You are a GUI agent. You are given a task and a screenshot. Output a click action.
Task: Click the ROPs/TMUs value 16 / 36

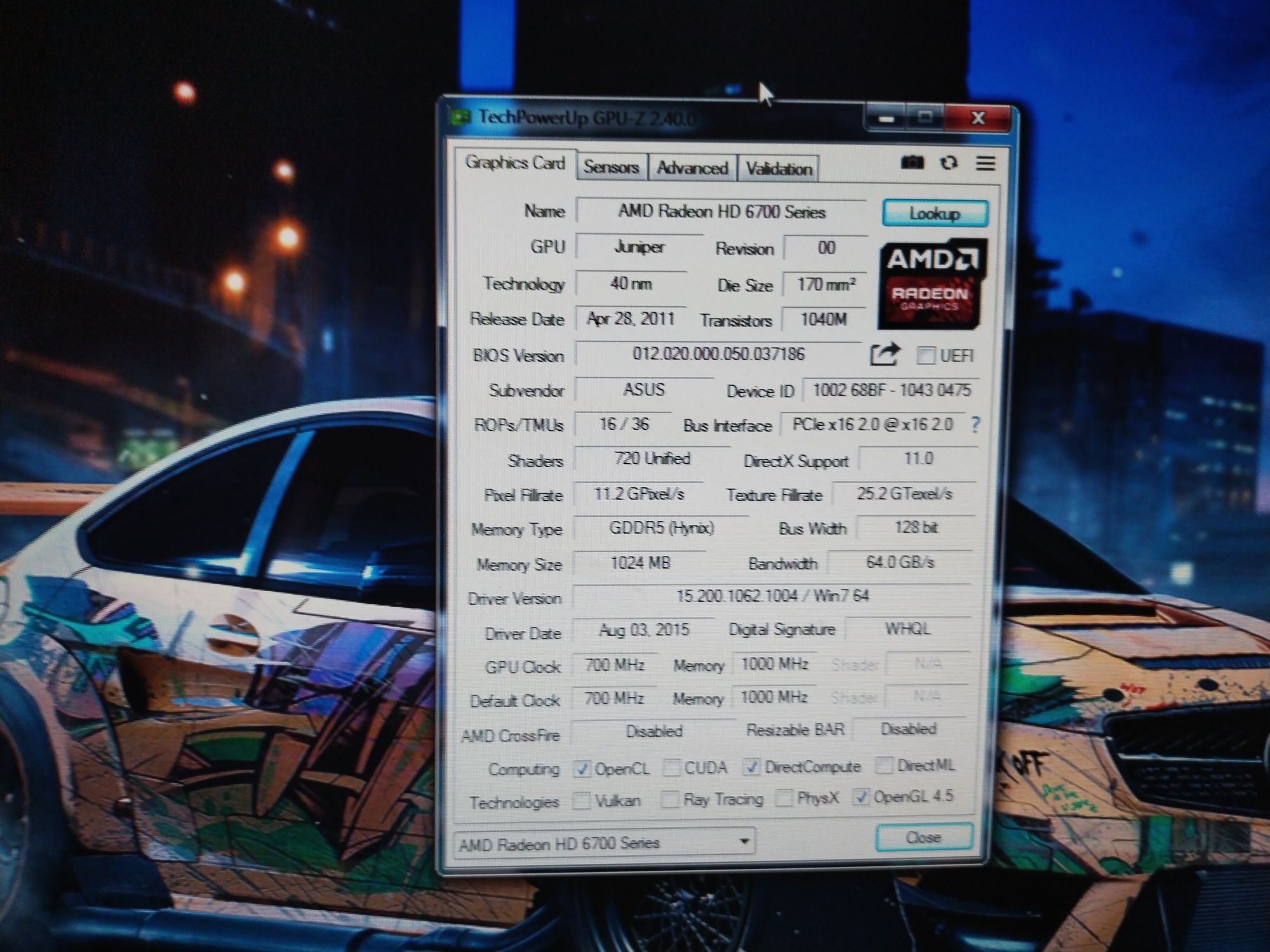(624, 424)
